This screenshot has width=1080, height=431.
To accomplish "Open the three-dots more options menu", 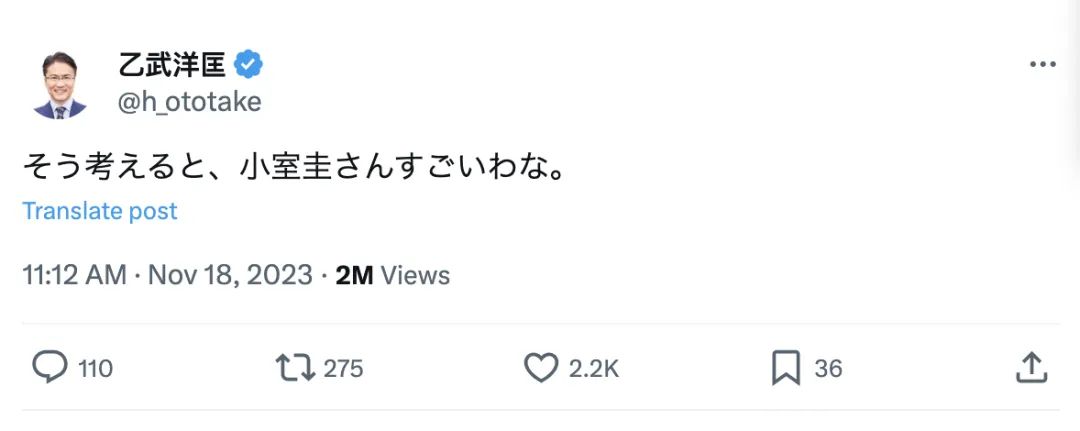I will tap(1042, 65).
